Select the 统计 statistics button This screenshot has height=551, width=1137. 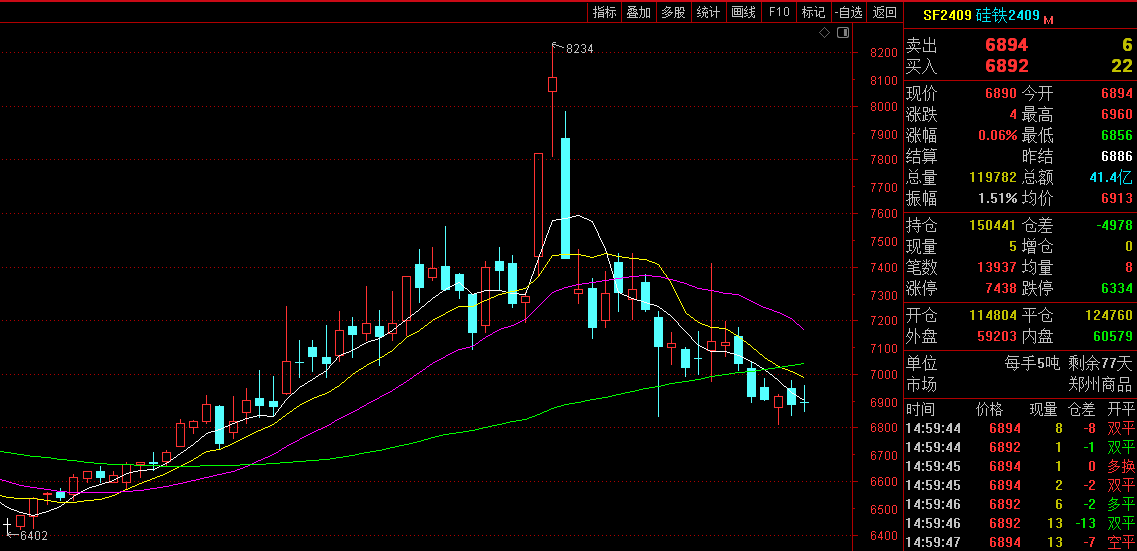708,12
